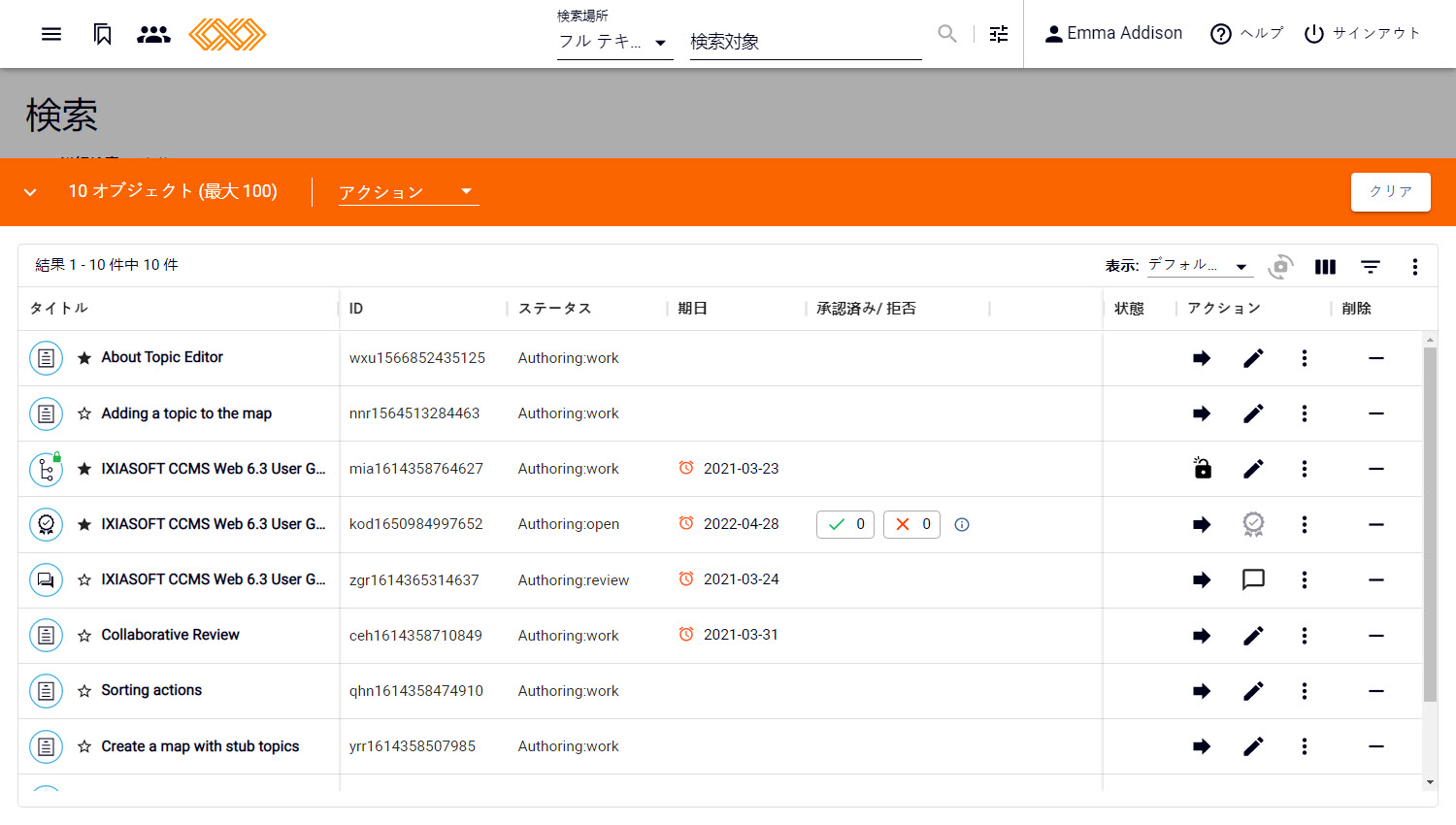Sort by タイトル column header
1456x825 pixels.
[x=58, y=309]
